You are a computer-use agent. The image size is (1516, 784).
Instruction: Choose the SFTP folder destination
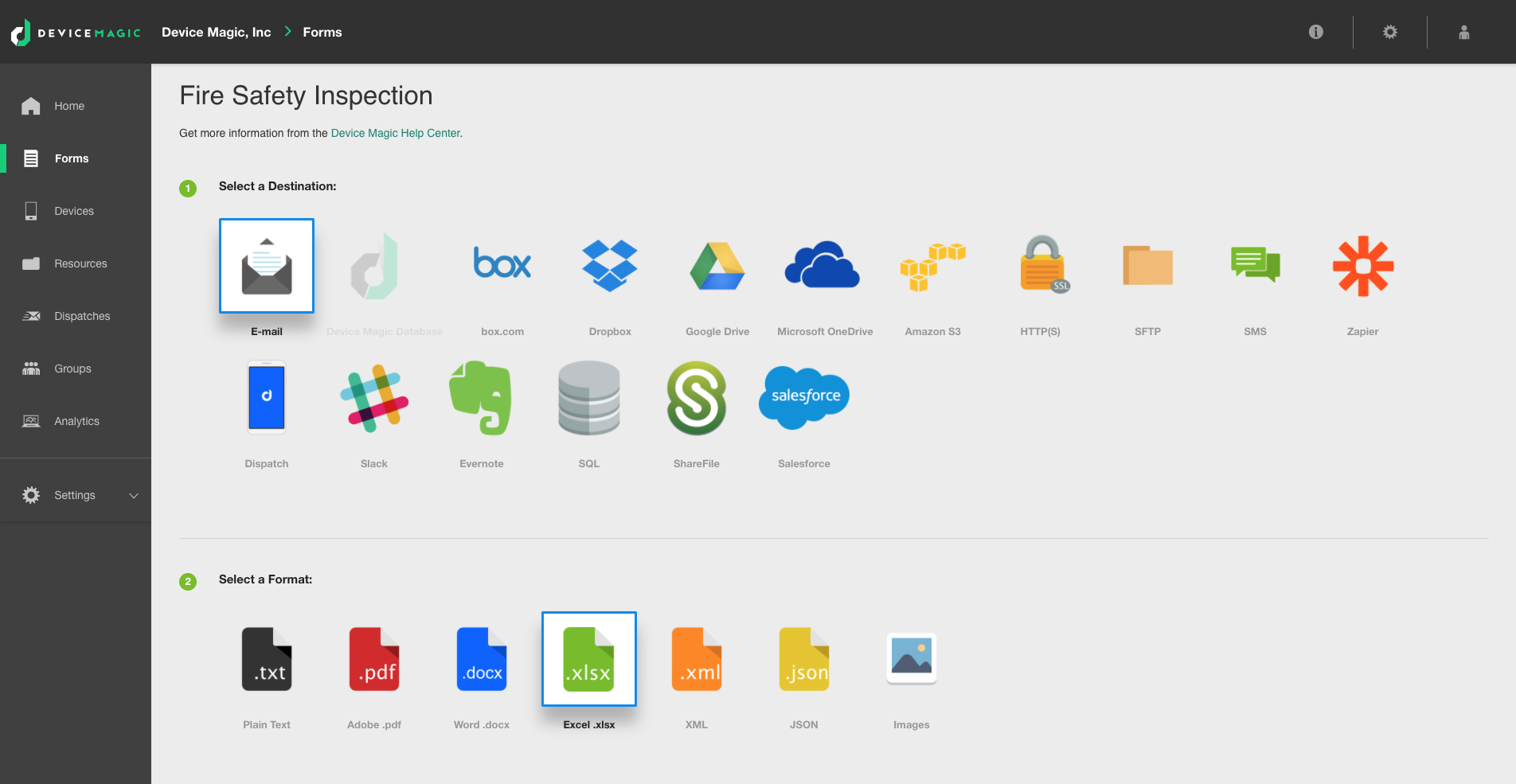click(x=1148, y=265)
